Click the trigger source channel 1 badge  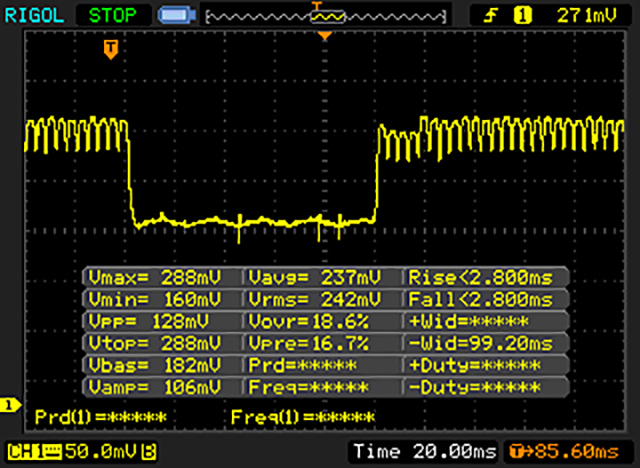[x=520, y=15]
